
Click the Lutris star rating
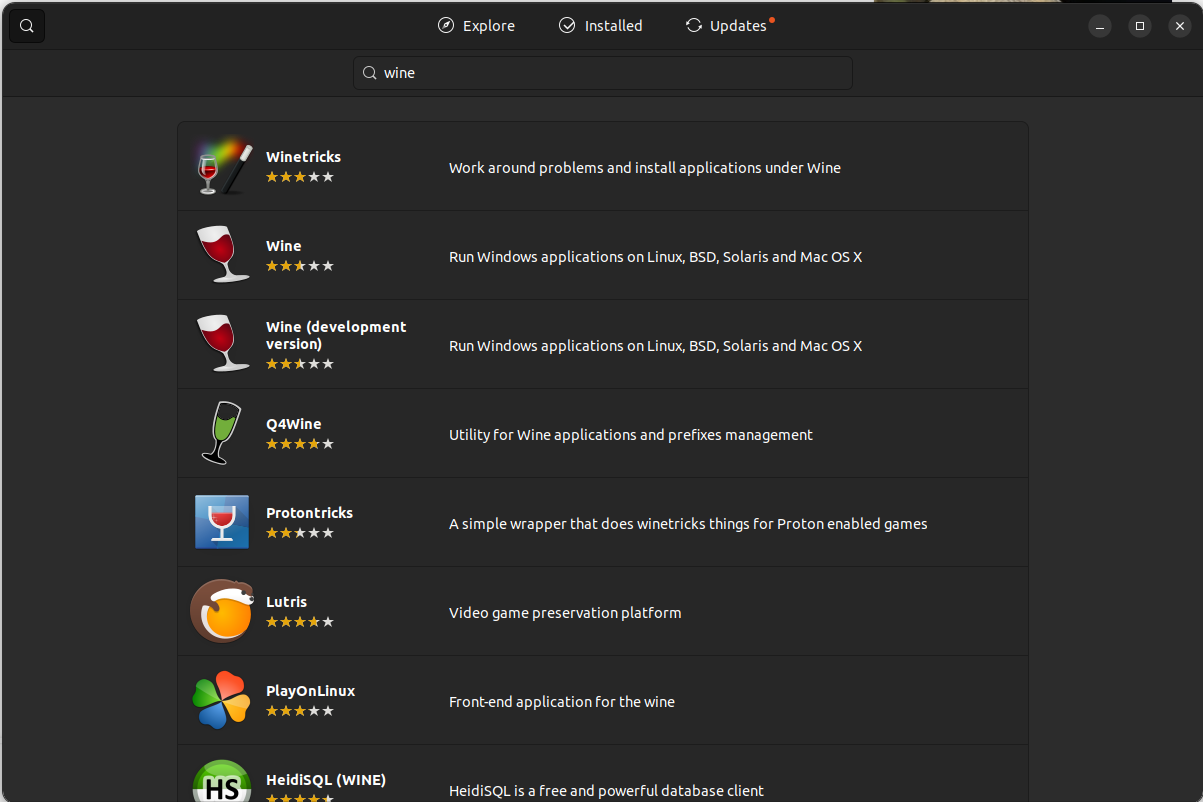[300, 622]
